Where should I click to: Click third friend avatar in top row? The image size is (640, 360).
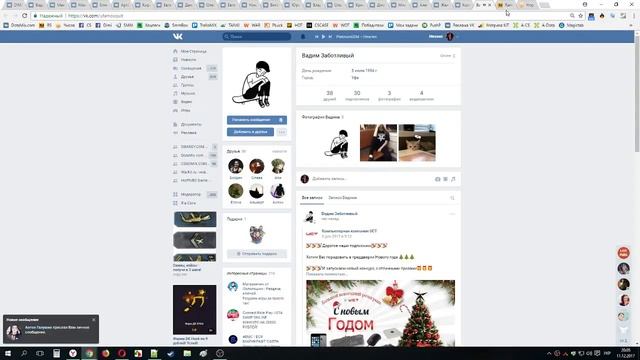coord(278,166)
